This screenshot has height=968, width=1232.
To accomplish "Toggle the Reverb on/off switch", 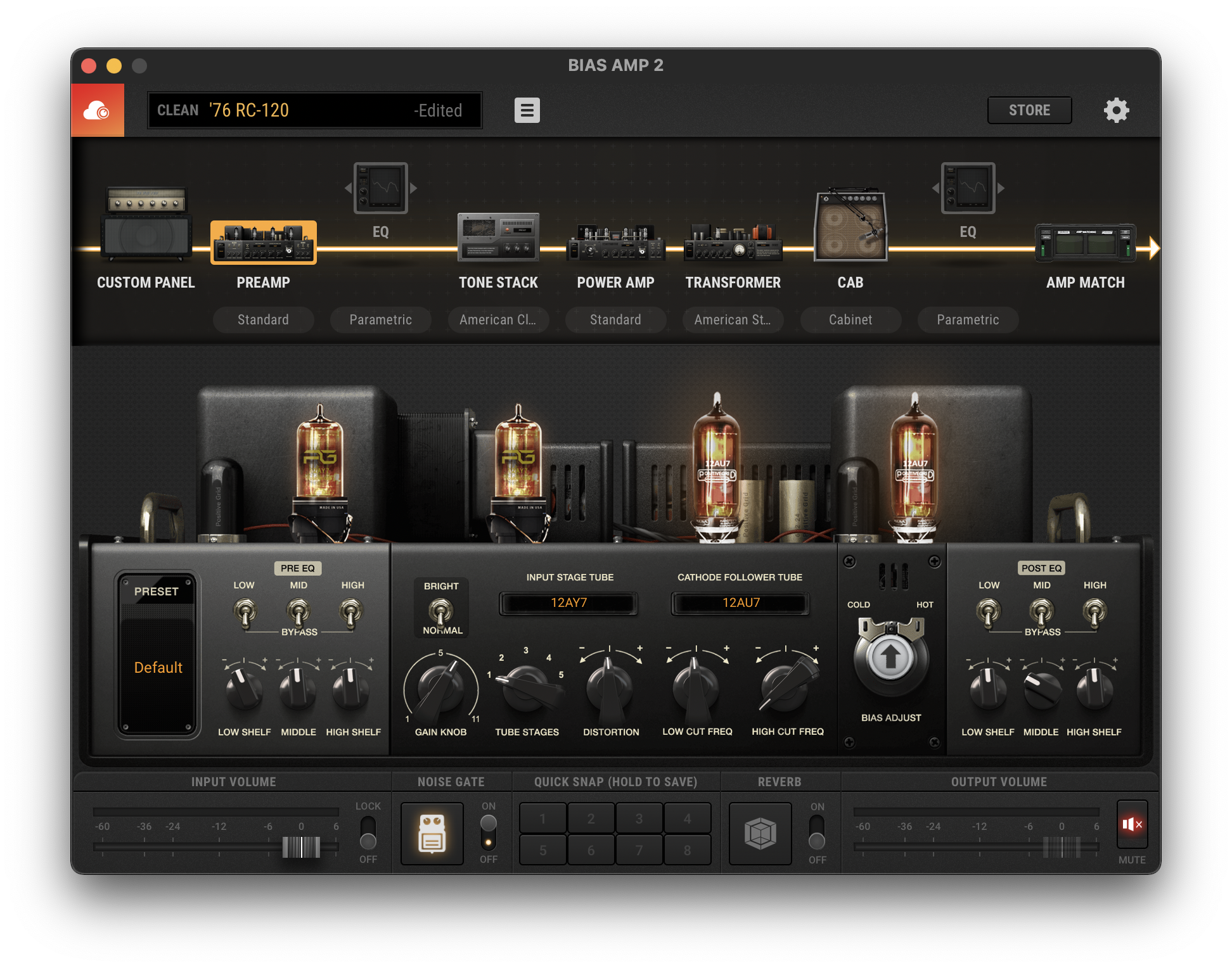I will pyautogui.click(x=817, y=832).
